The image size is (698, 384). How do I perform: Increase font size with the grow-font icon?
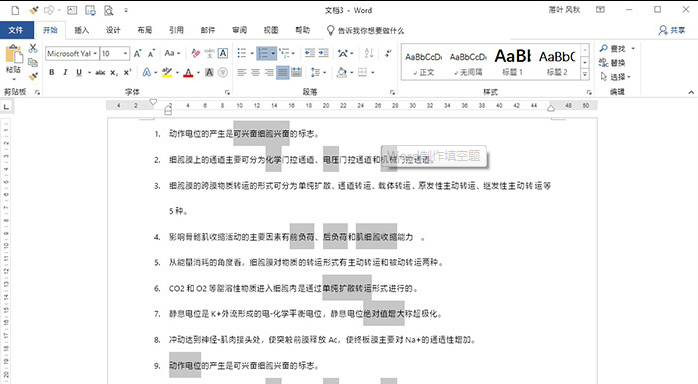(138, 53)
